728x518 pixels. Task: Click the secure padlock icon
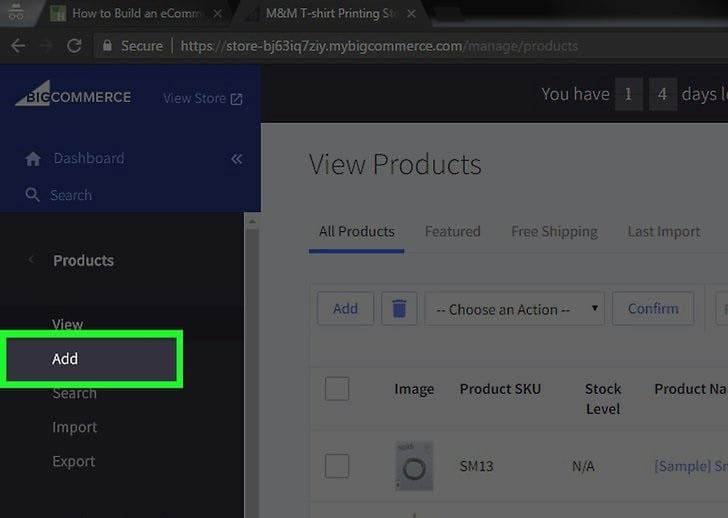[x=107, y=45]
